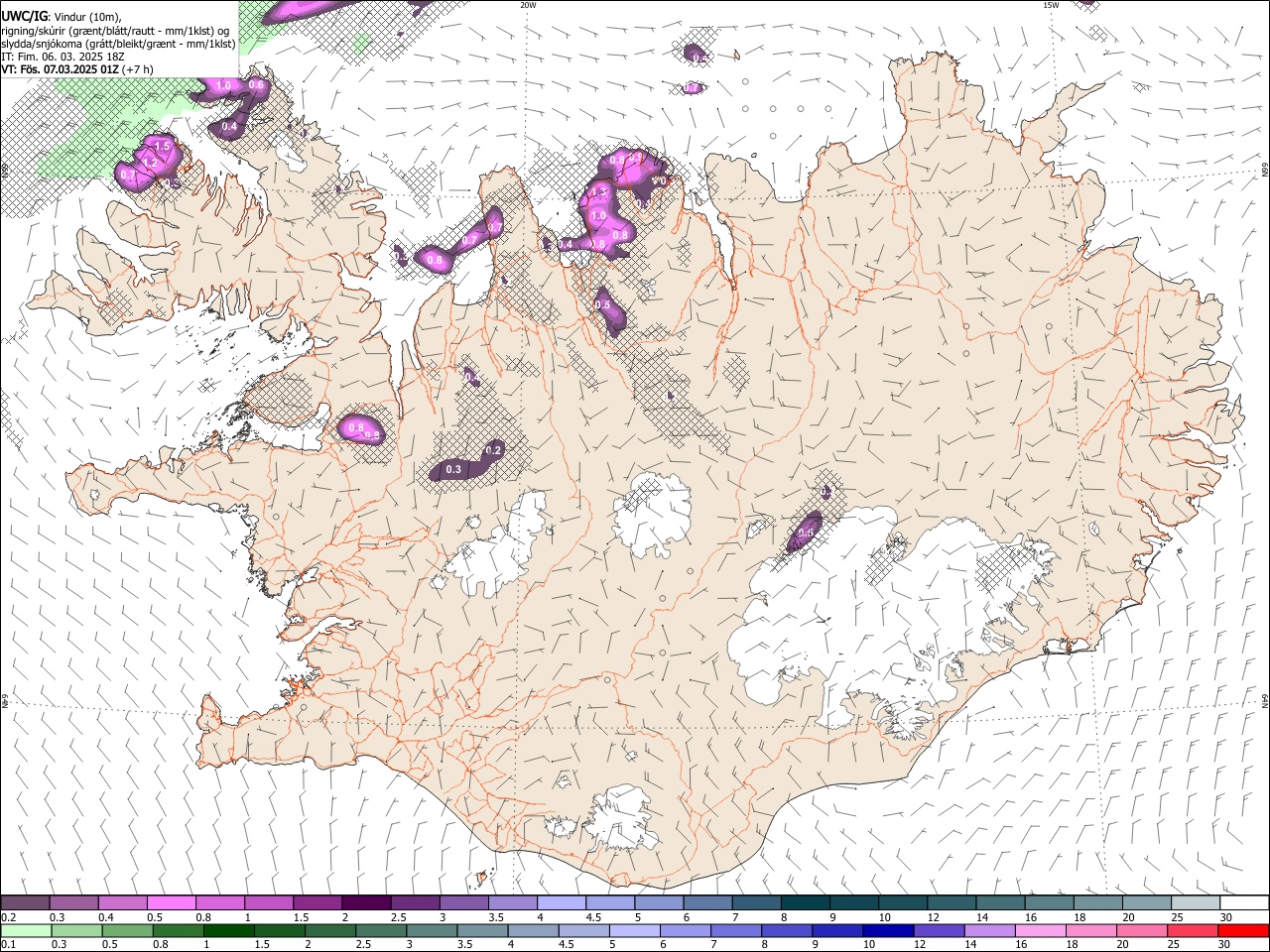This screenshot has height=952, width=1270.
Task: Select the deep navy 10–12 swatch in lower scale
Action: 887,930
